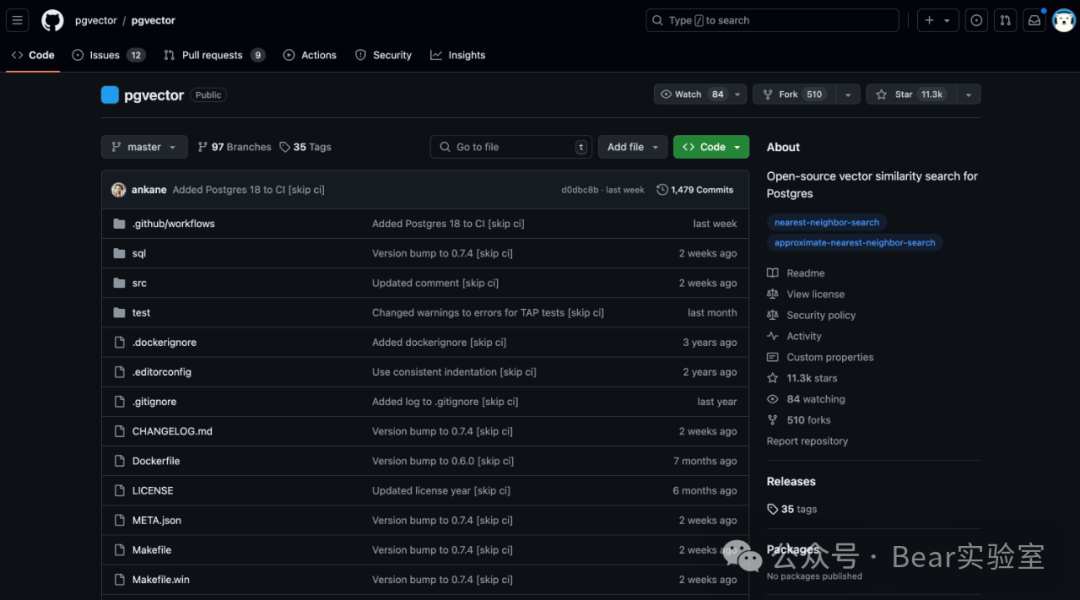Image resolution: width=1080 pixels, height=600 pixels.
Task: Select the nearest-neighbor-search topic tag
Action: pyautogui.click(x=827, y=222)
